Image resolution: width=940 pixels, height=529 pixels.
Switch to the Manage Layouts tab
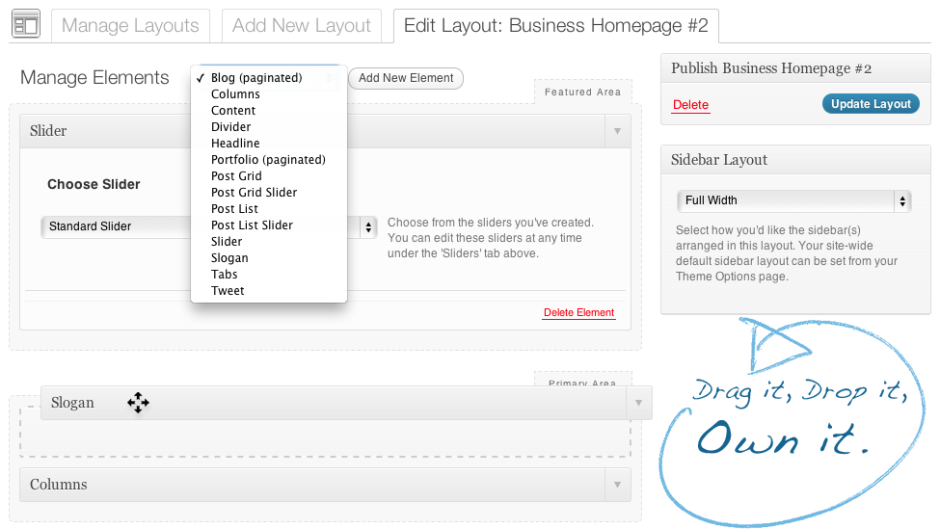coord(130,26)
